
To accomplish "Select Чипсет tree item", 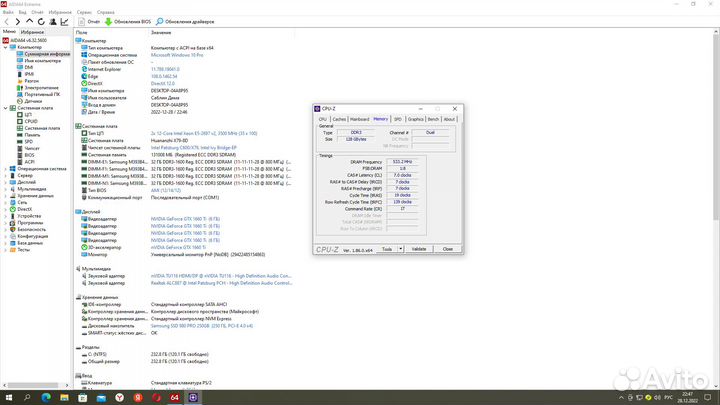I will click(28, 148).
